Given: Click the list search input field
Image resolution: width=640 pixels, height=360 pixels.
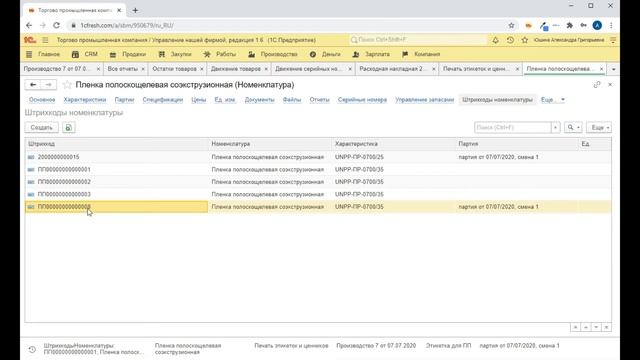Looking at the screenshot, I should point(513,128).
